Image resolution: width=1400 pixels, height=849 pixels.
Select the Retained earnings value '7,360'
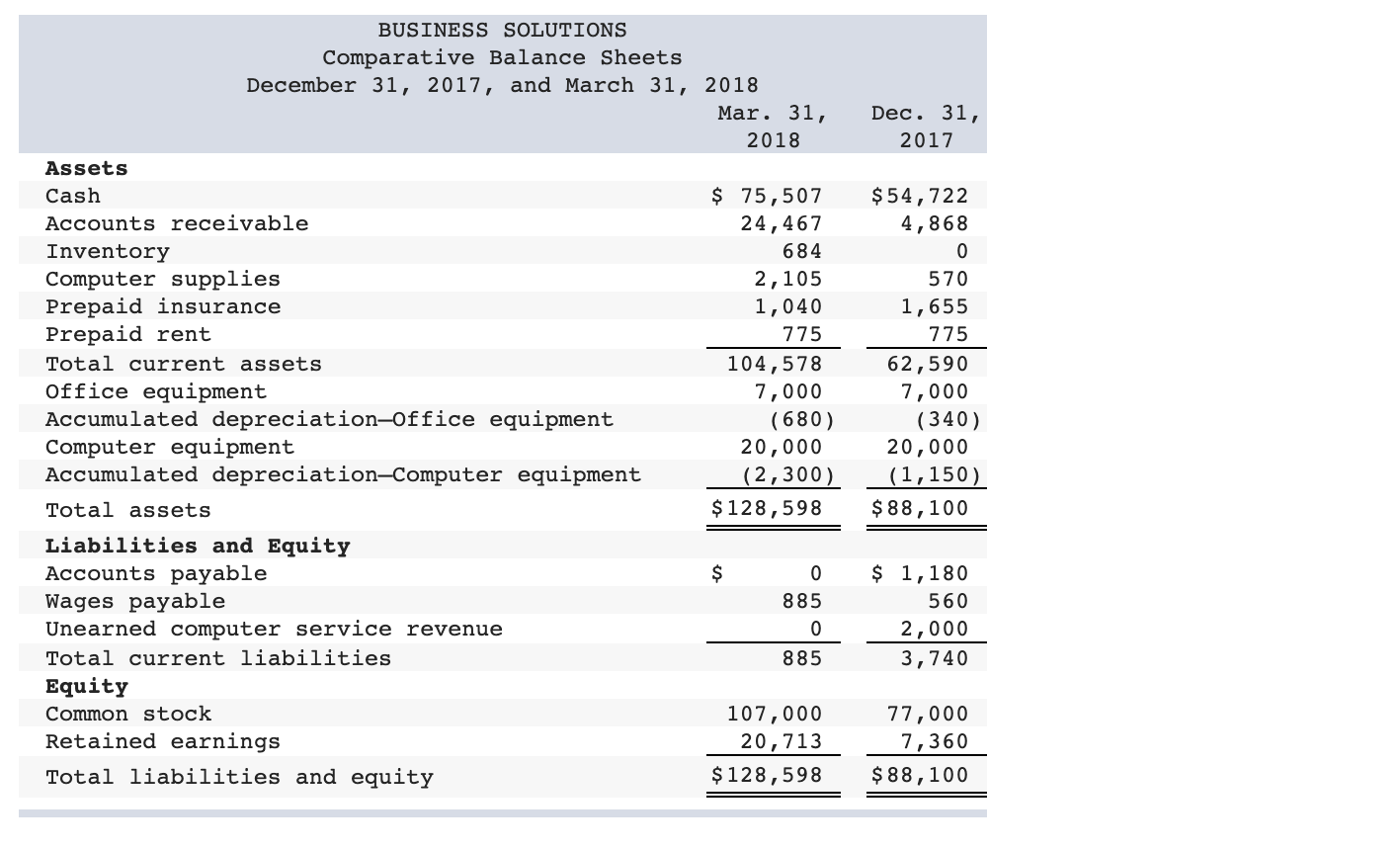click(x=935, y=741)
